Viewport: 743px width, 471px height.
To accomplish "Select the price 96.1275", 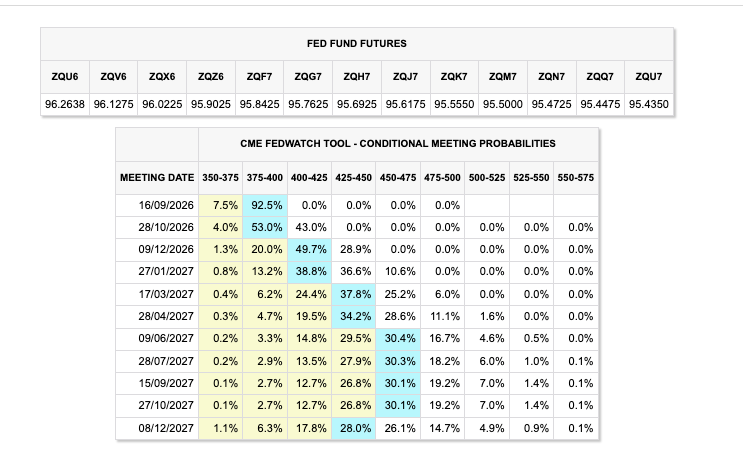I will [x=113, y=104].
